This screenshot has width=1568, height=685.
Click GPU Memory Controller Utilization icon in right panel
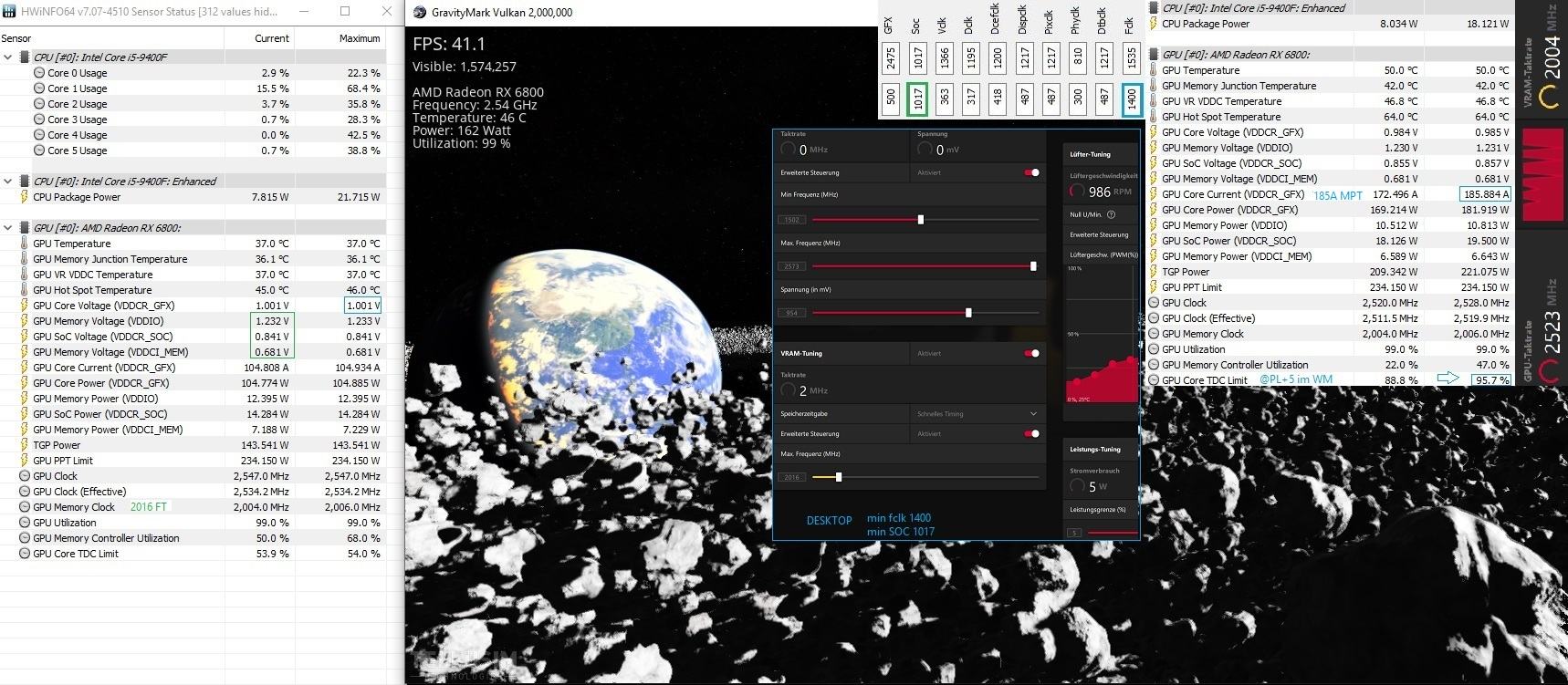click(1154, 365)
